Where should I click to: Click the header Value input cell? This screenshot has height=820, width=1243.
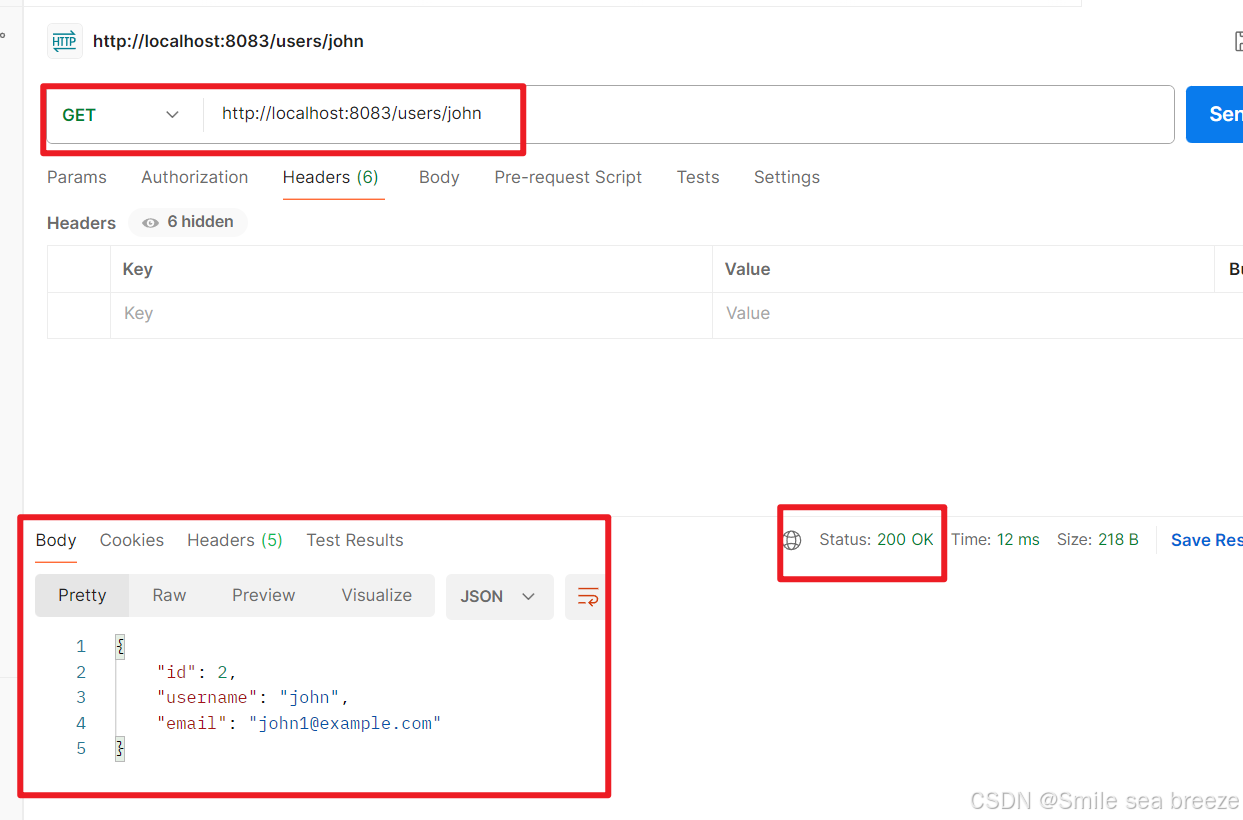pyautogui.click(x=964, y=314)
